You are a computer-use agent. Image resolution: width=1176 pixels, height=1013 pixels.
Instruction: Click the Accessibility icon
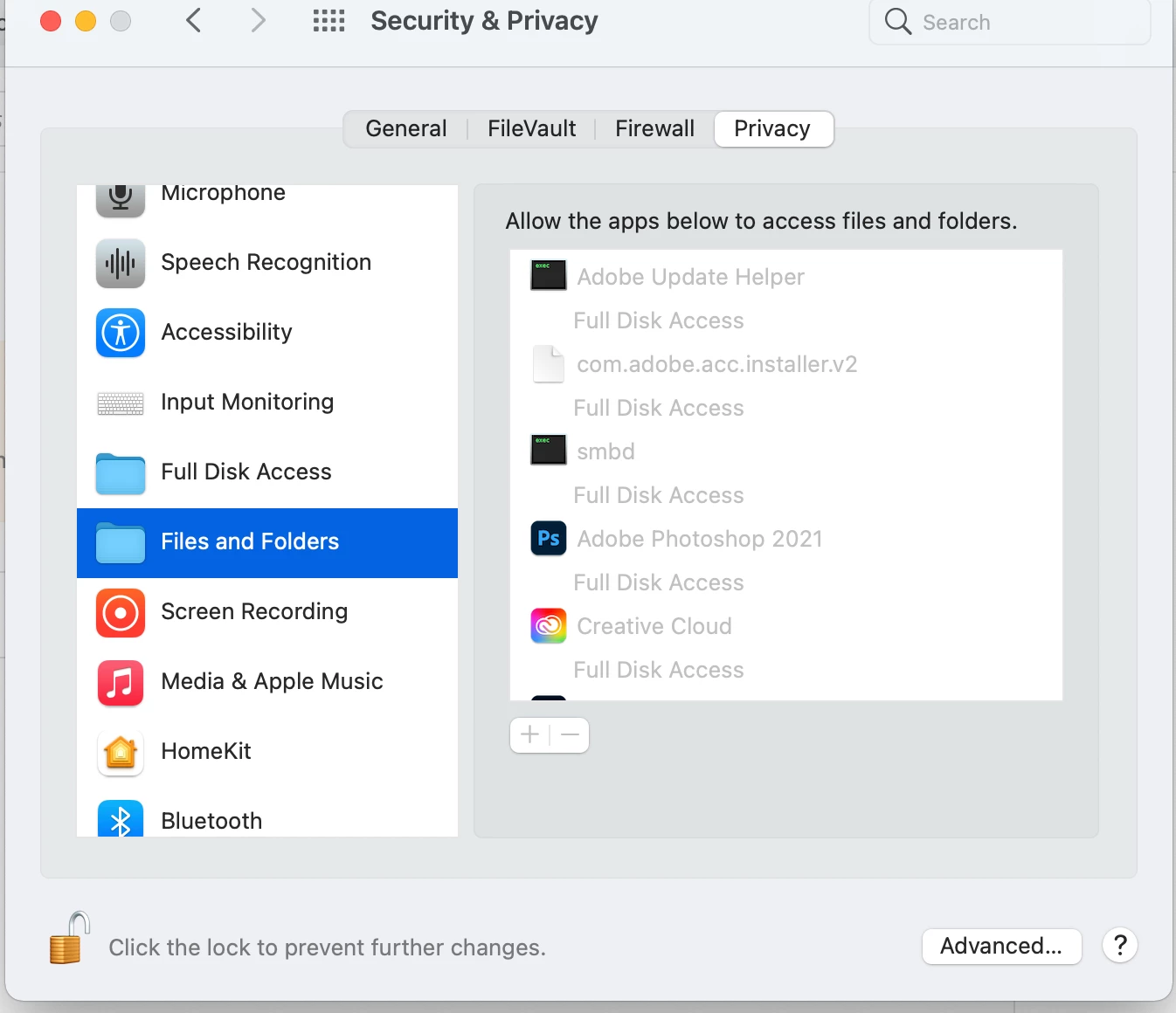pyautogui.click(x=121, y=333)
